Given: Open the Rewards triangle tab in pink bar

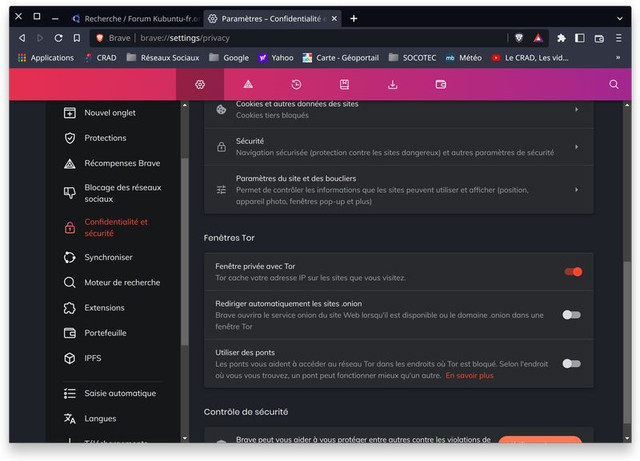Looking at the screenshot, I should tap(248, 85).
